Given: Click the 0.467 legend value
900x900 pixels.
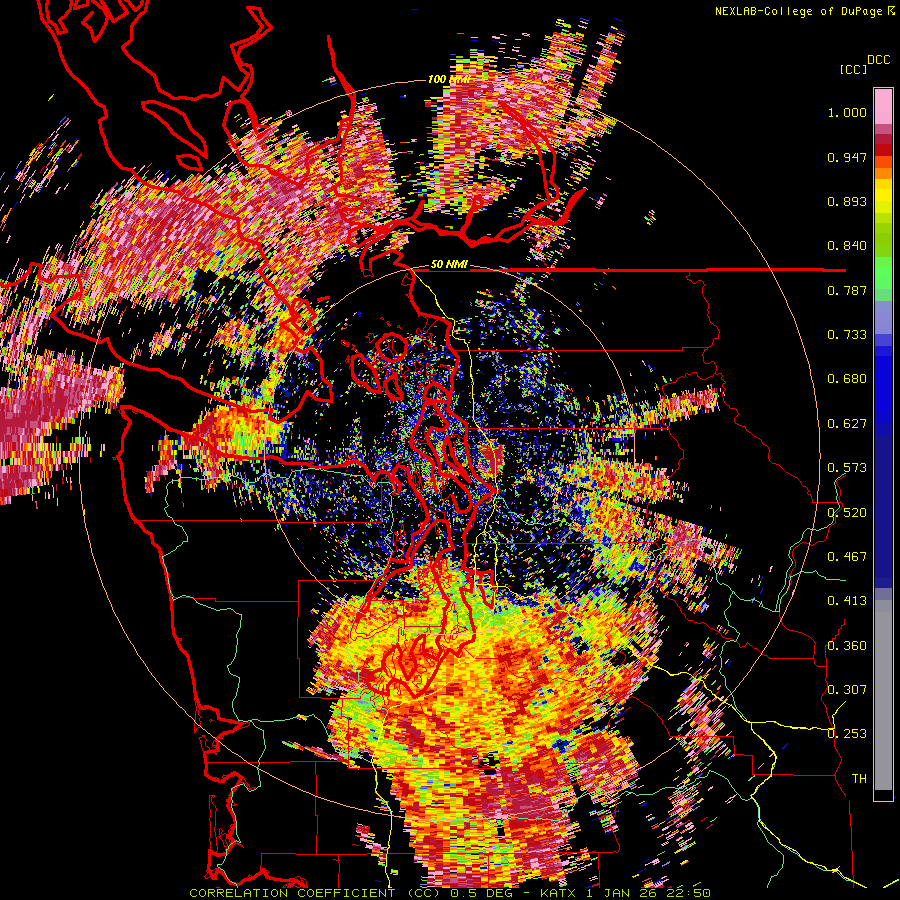Looking at the screenshot, I should point(847,557).
